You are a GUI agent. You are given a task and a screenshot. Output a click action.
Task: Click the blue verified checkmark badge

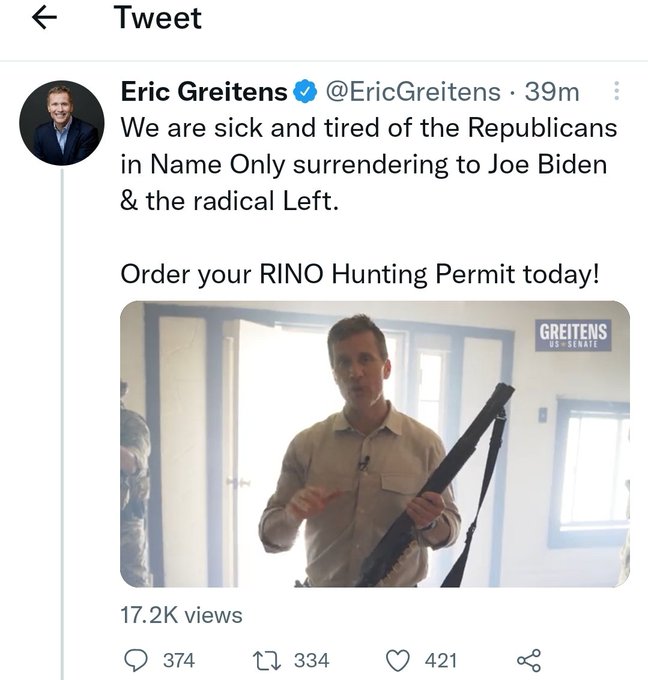305,93
